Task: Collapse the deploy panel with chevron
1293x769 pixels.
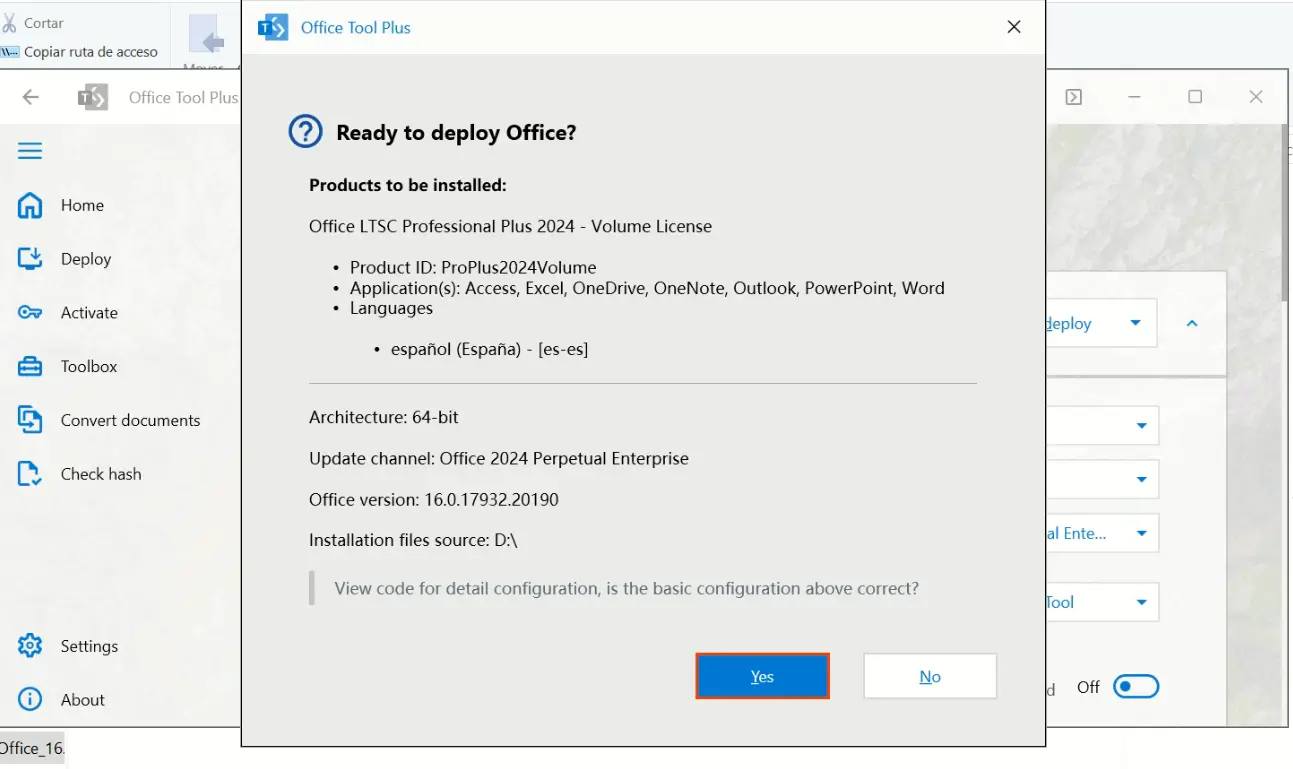Action: [x=1192, y=323]
